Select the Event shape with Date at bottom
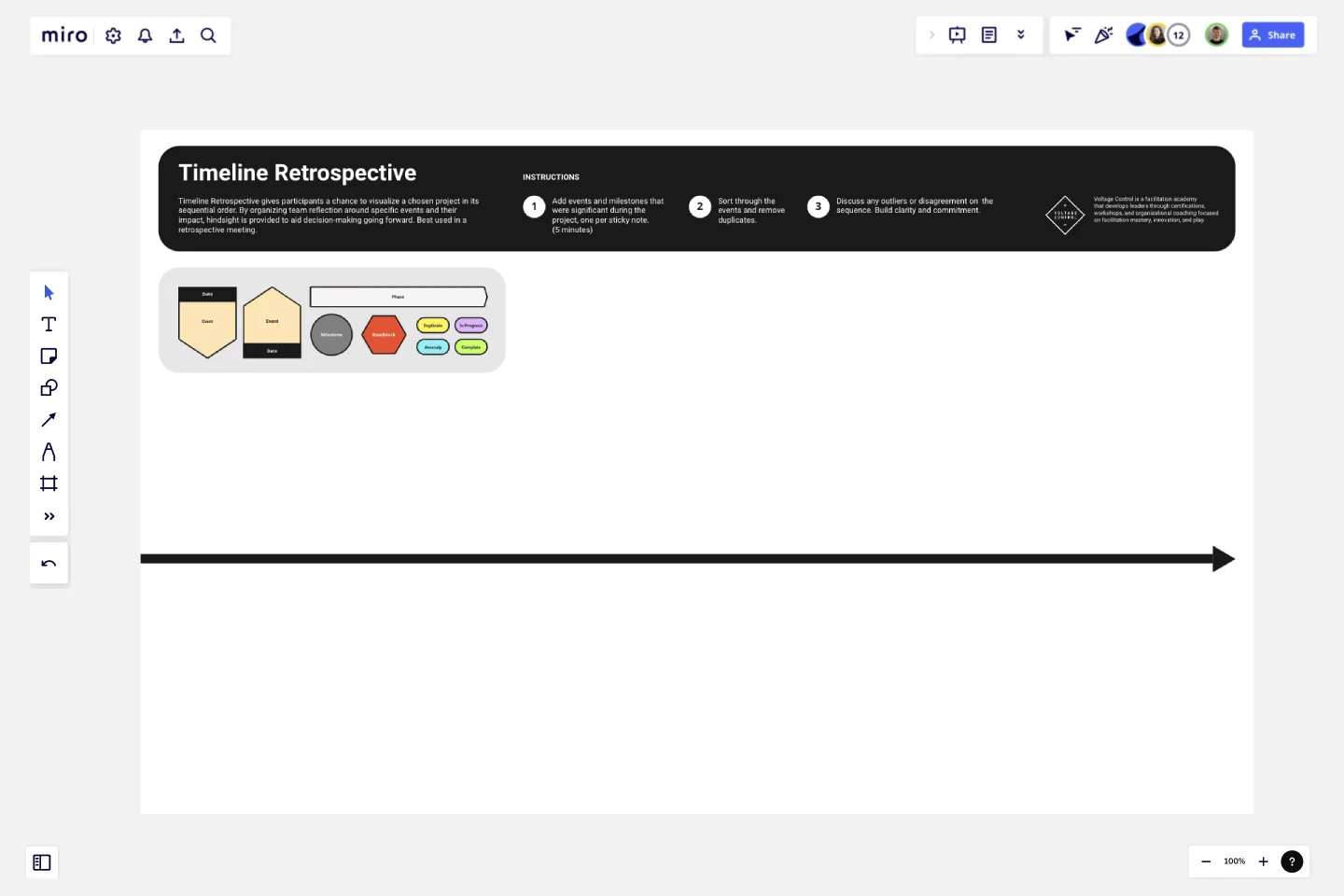 pyautogui.click(x=272, y=323)
